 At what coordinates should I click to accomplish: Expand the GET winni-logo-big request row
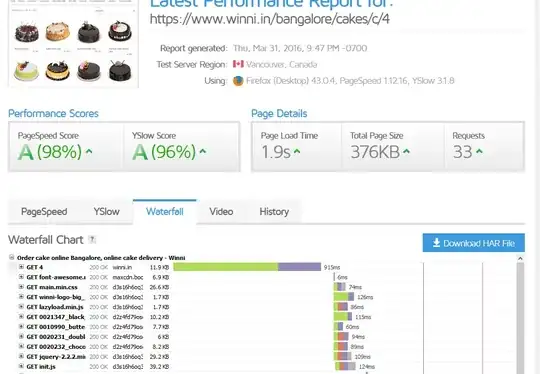tap(21, 297)
